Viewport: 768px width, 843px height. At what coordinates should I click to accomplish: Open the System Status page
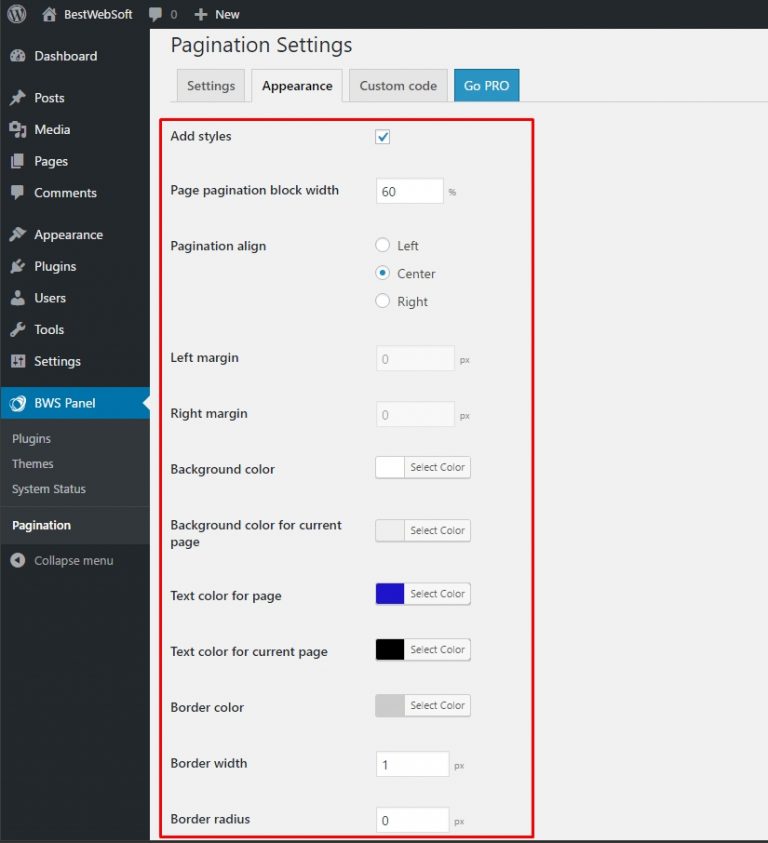(48, 489)
